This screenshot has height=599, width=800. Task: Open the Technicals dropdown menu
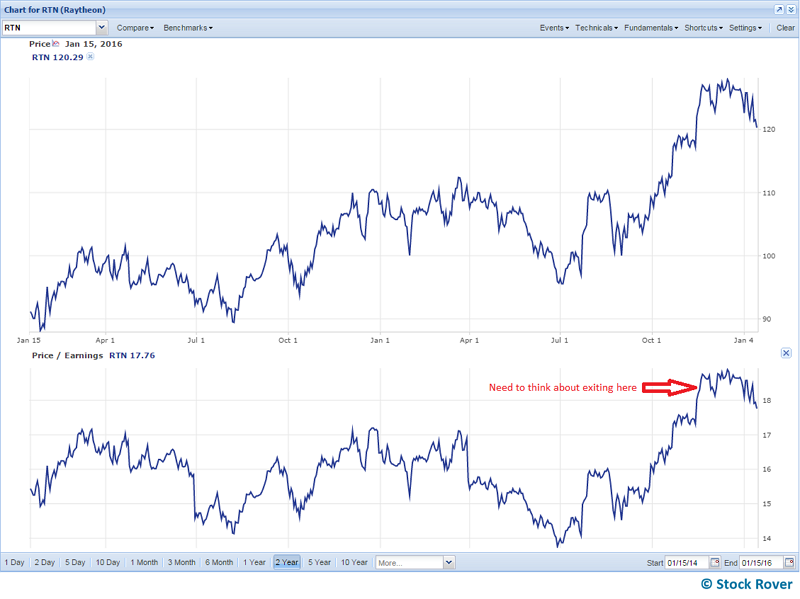click(596, 28)
